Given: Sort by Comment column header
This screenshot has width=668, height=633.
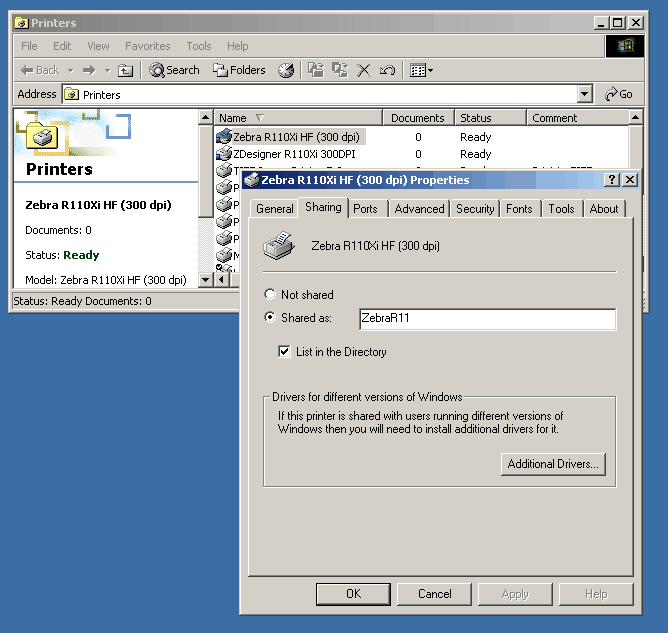Looking at the screenshot, I should pos(578,118).
